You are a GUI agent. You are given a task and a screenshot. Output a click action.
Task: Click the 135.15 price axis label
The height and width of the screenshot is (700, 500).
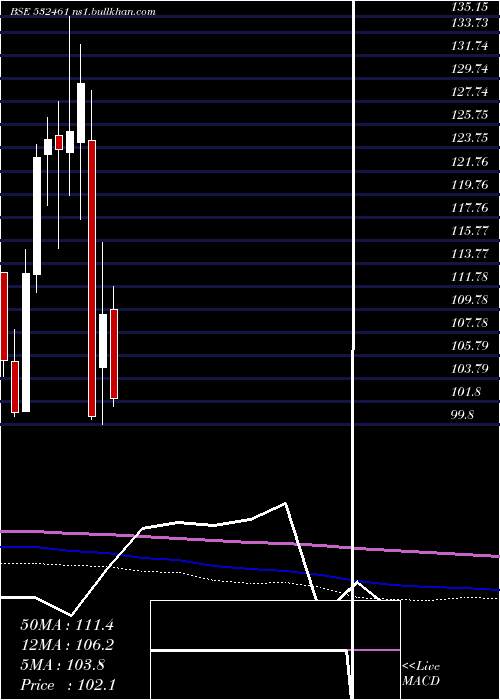click(469, 7)
